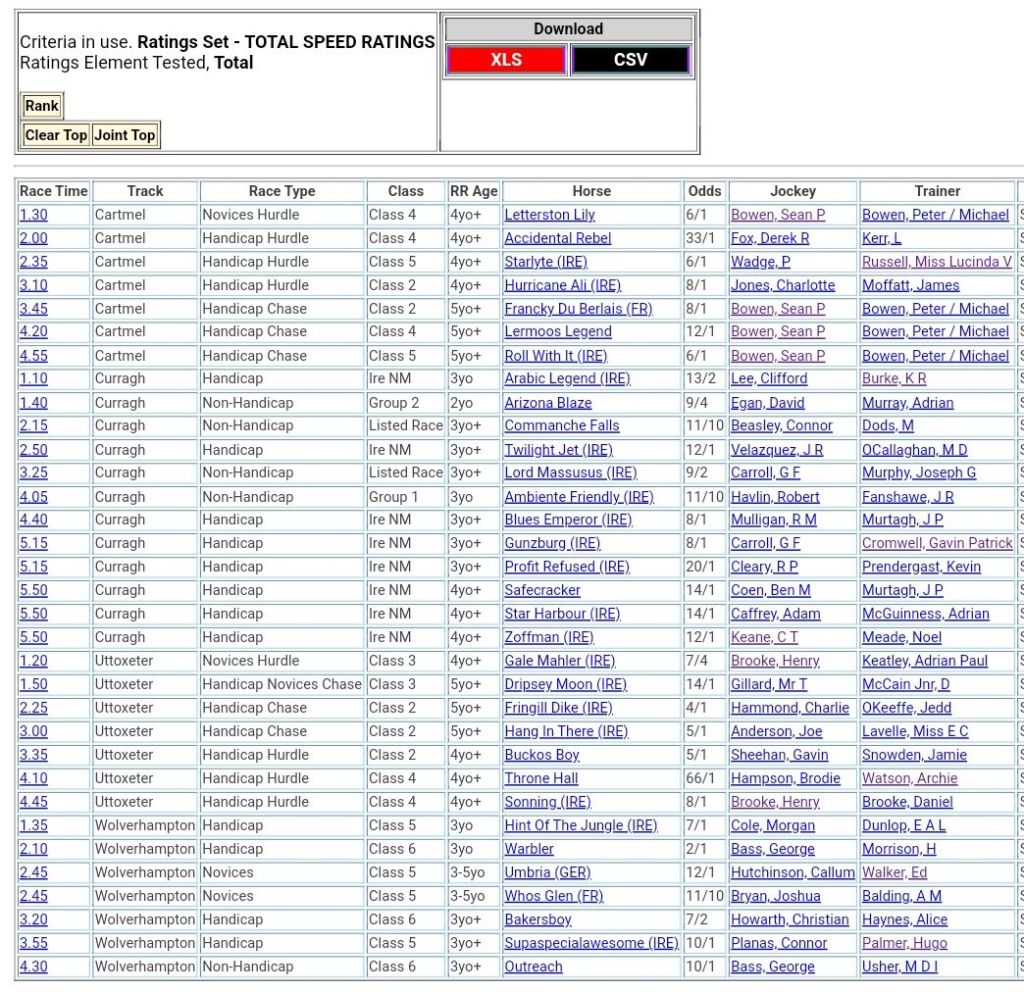Click the Horse column header
1024x992 pixels.
(592, 191)
